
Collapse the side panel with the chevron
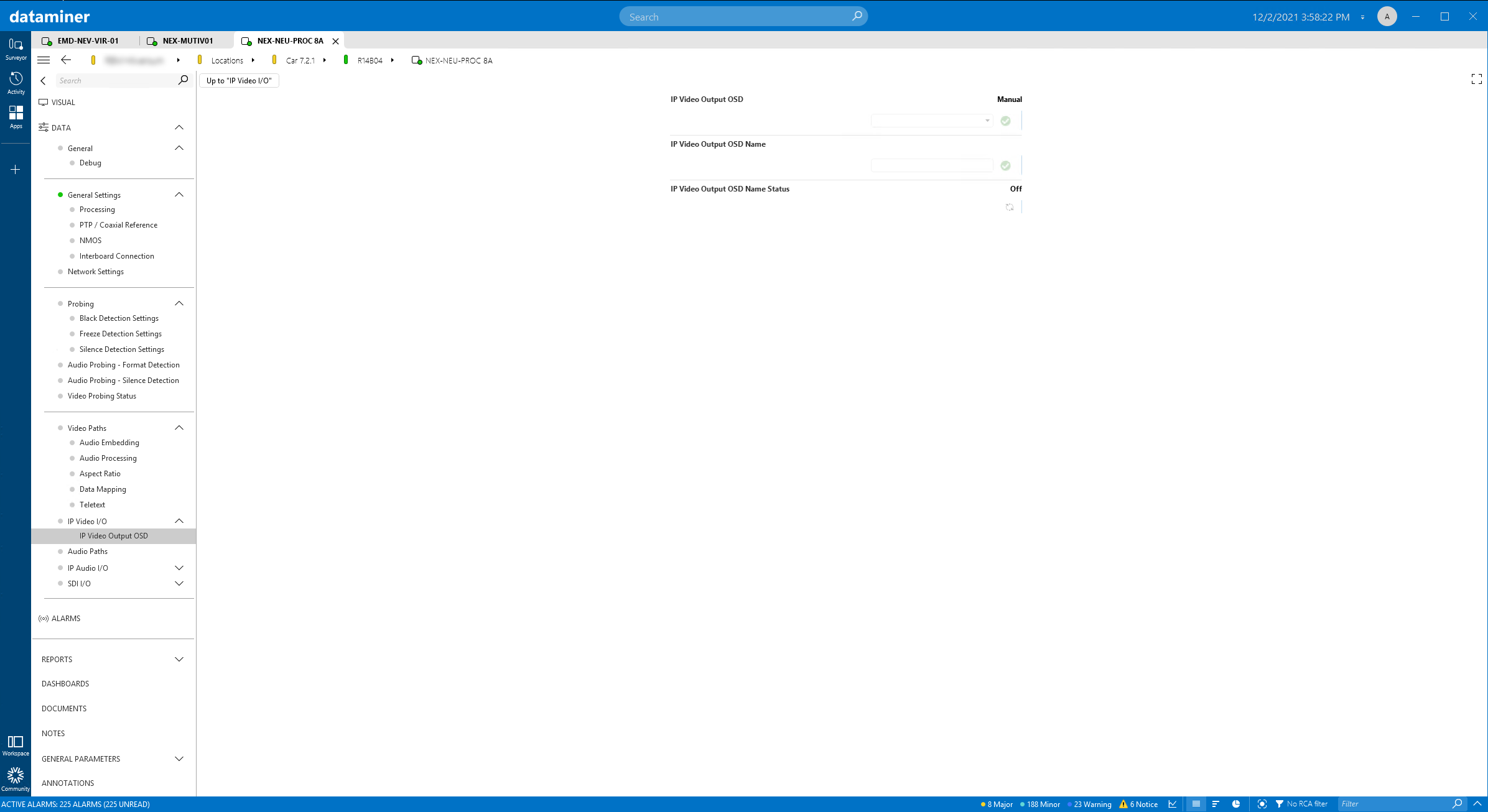point(43,81)
